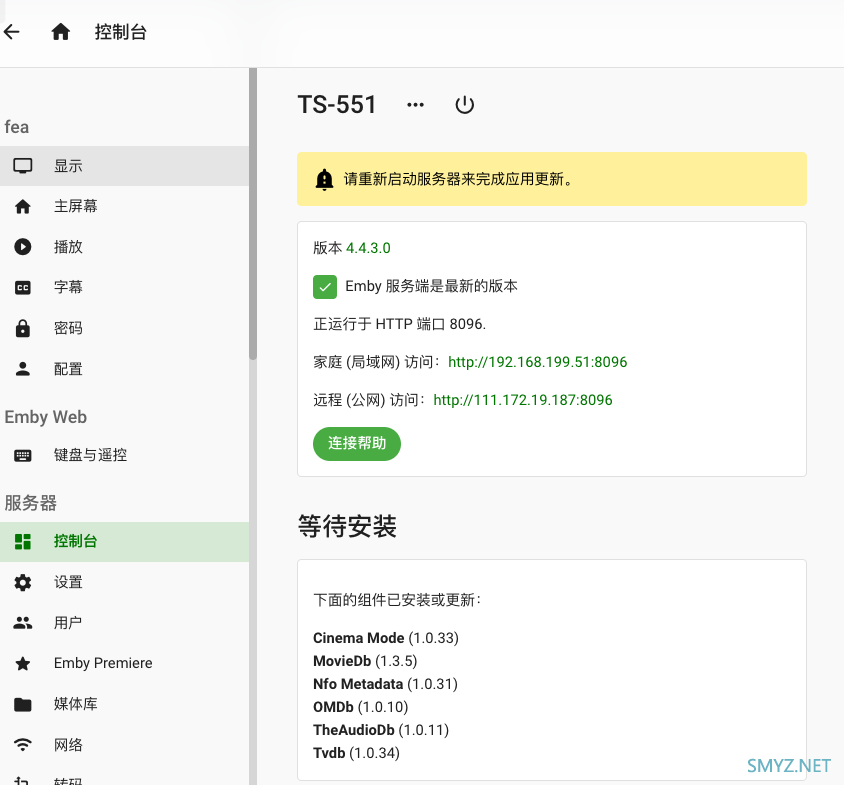The width and height of the screenshot is (844, 785).
Task: Click the Emby Premiere star icon
Action: coord(23,663)
